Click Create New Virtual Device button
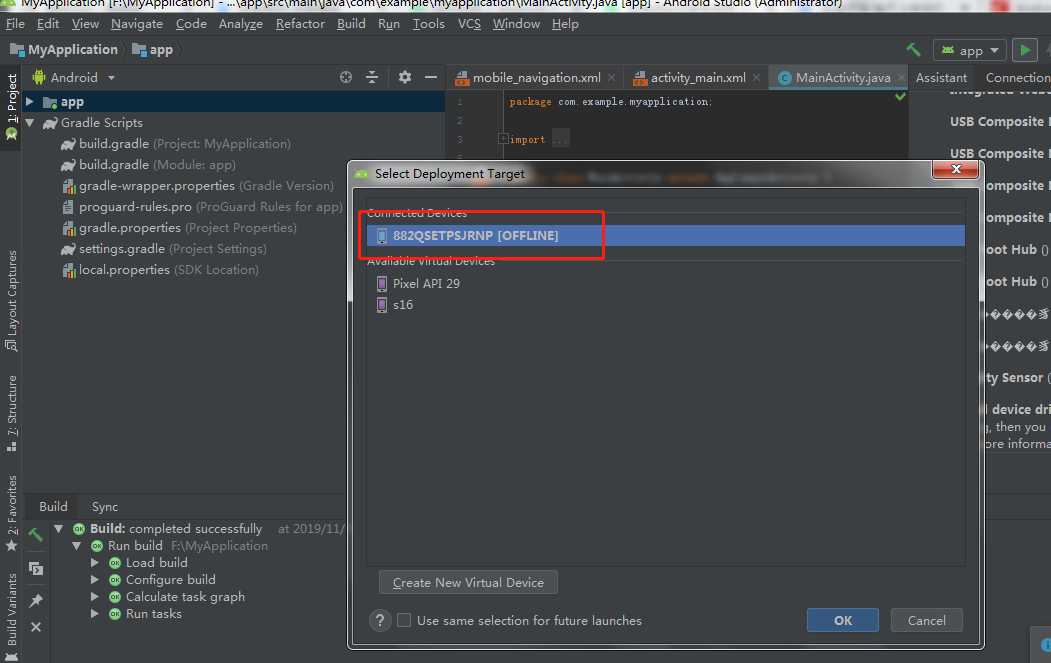This screenshot has height=663, width=1051. pos(468,583)
